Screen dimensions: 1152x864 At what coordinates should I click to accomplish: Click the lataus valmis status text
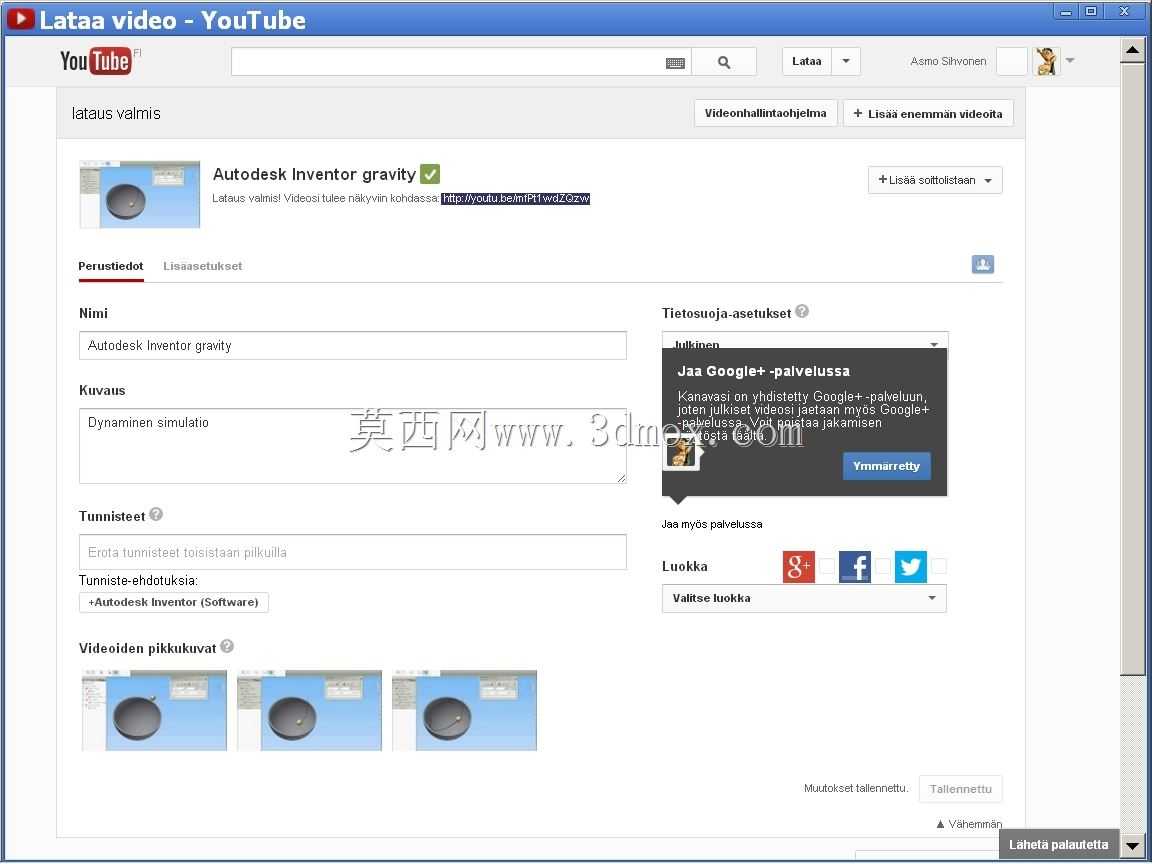coord(116,113)
